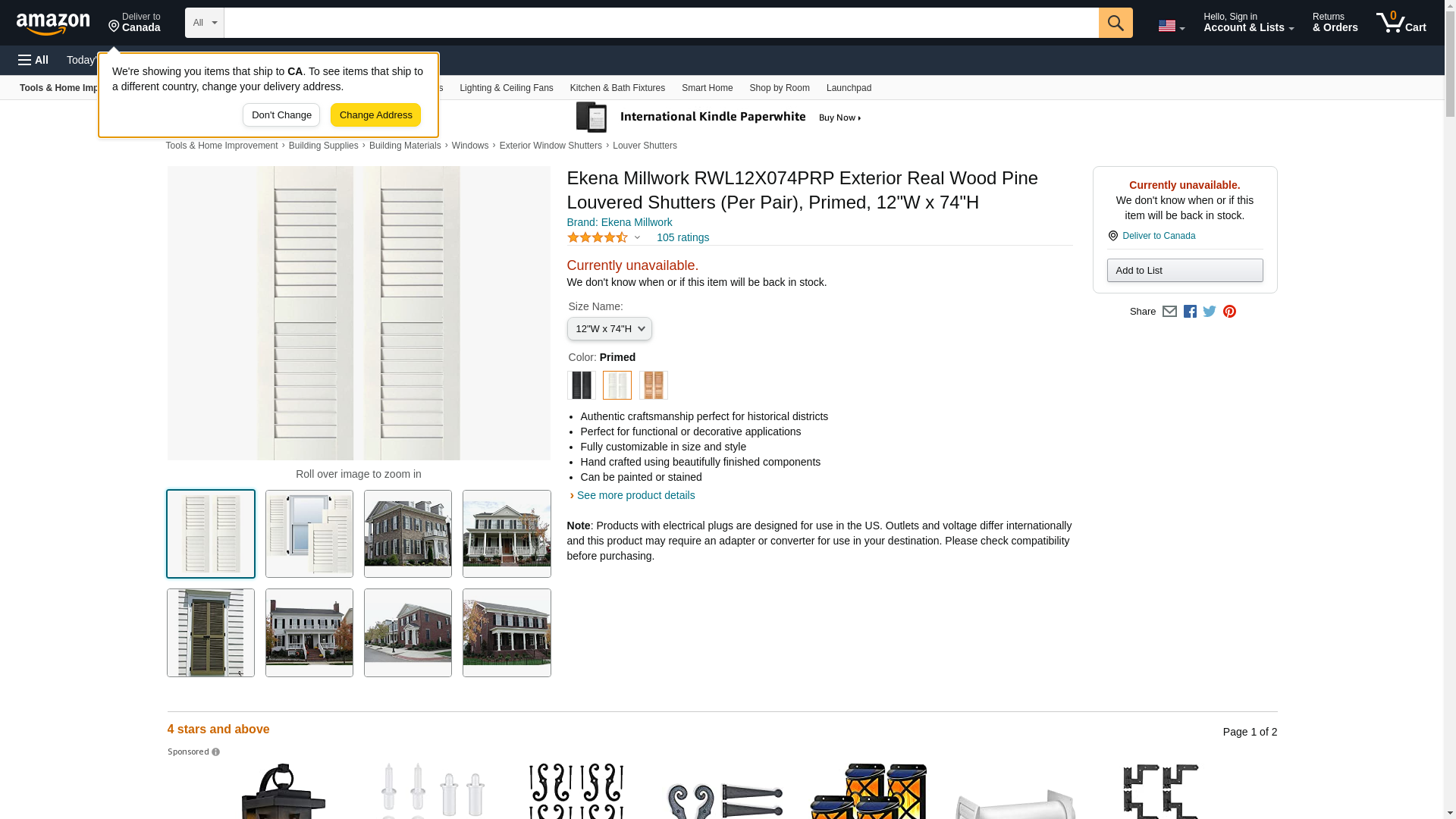This screenshot has width=1456, height=819.
Task: Share on Facebook icon
Action: pos(1190,312)
